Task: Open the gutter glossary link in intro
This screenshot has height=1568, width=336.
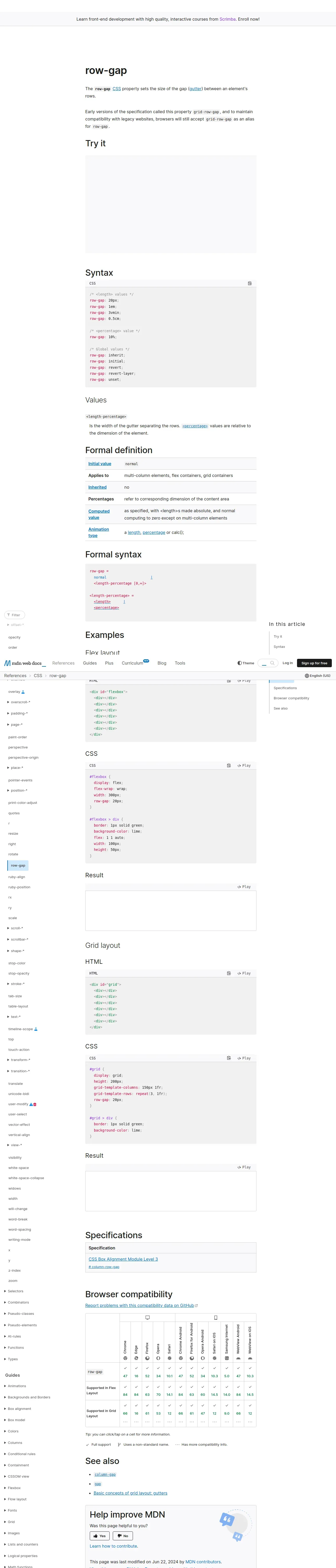Action: pyautogui.click(x=195, y=89)
